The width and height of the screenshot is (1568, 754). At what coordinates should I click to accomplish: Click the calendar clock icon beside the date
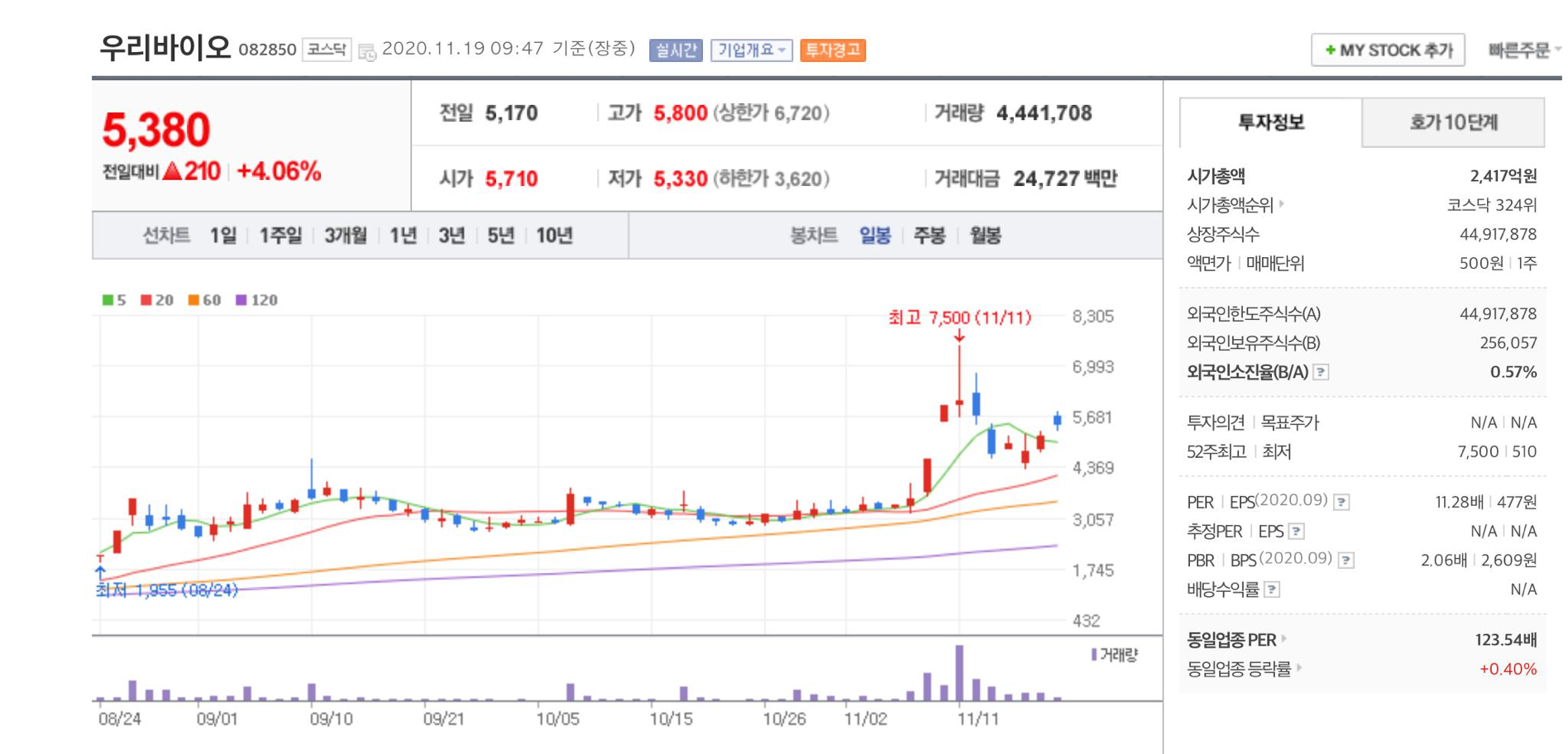[367, 51]
